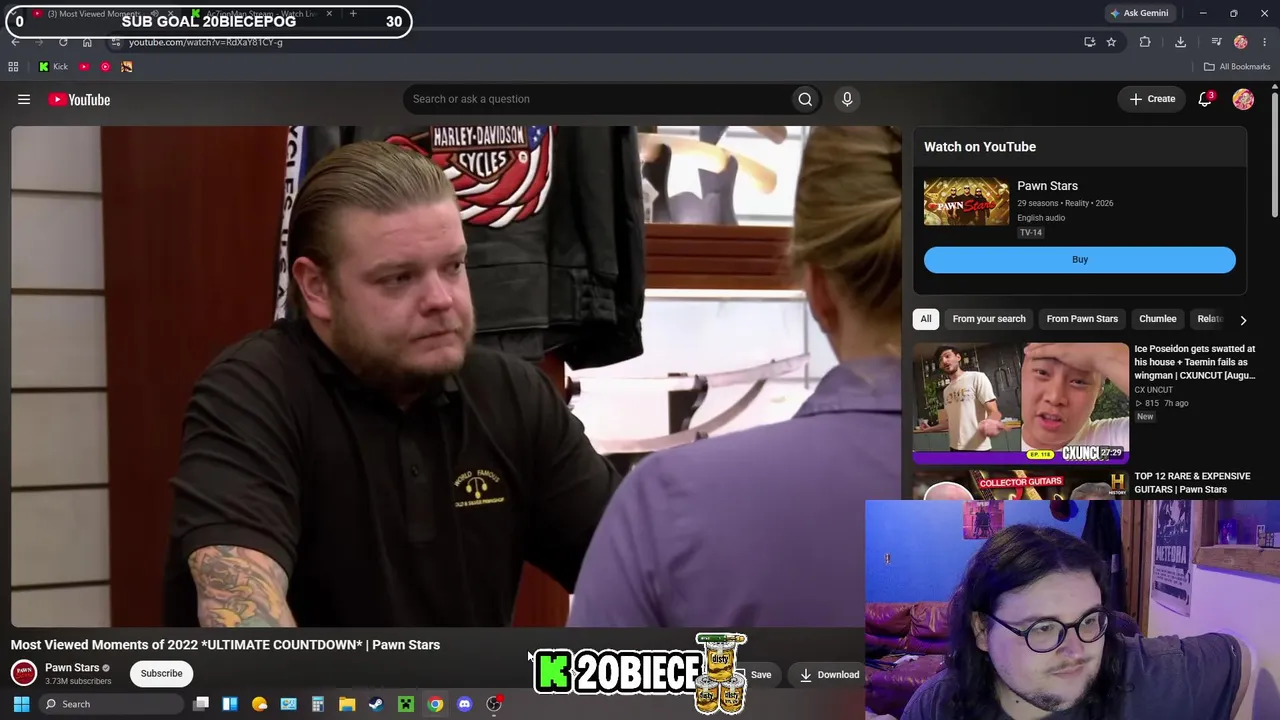Click the blue Buy button
Screen dimensions: 1280x720
[1080, 260]
